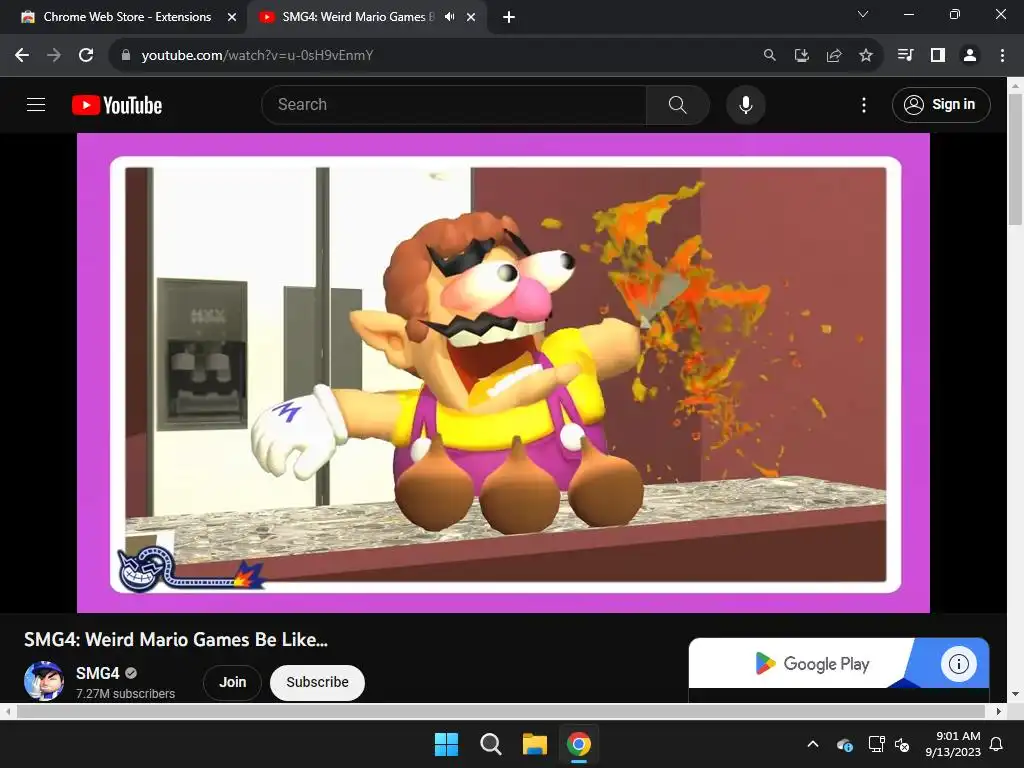Viewport: 1024px width, 768px height.
Task: Click the YouTube search field
Action: [x=455, y=104]
